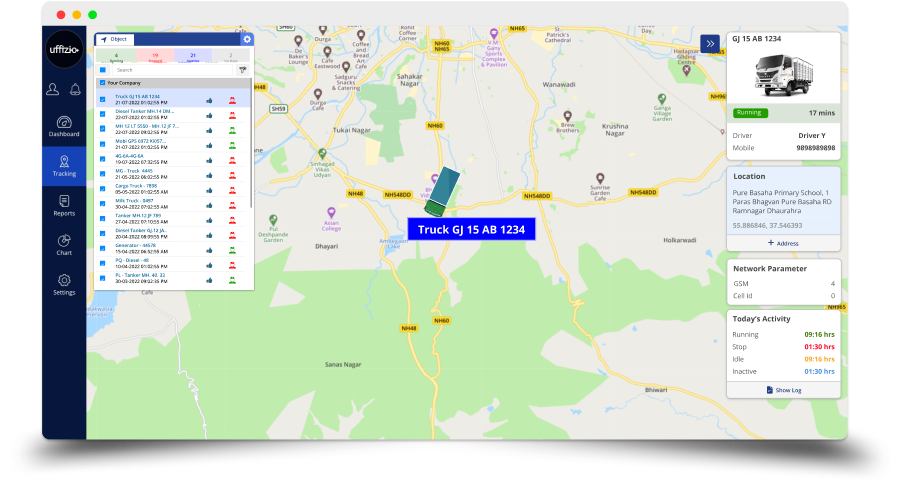Click thumbs-up icon for Mobi GPS 6072
This screenshot has width=902, height=484.
(209, 146)
